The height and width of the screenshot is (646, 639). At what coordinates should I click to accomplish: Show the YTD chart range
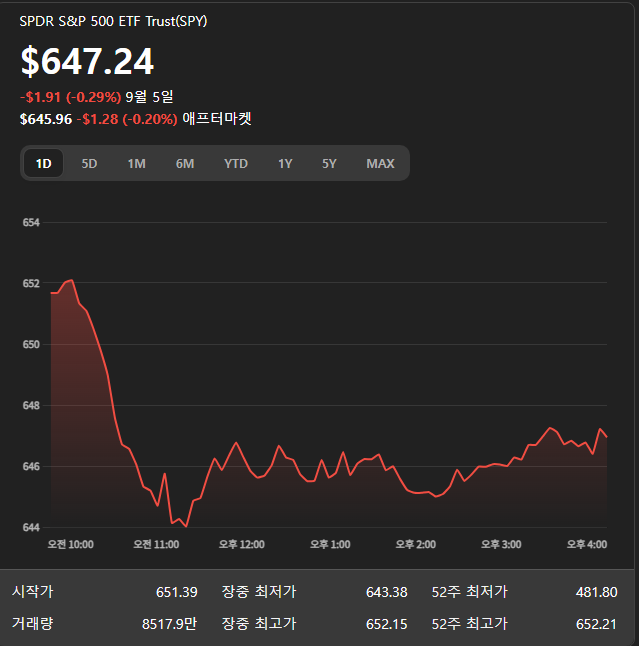click(x=236, y=164)
